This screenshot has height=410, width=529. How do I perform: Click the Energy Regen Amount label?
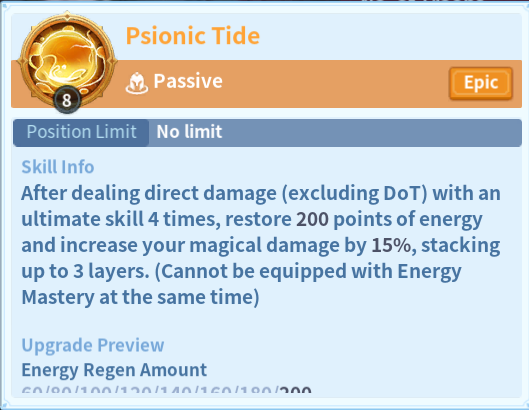[x=114, y=370]
